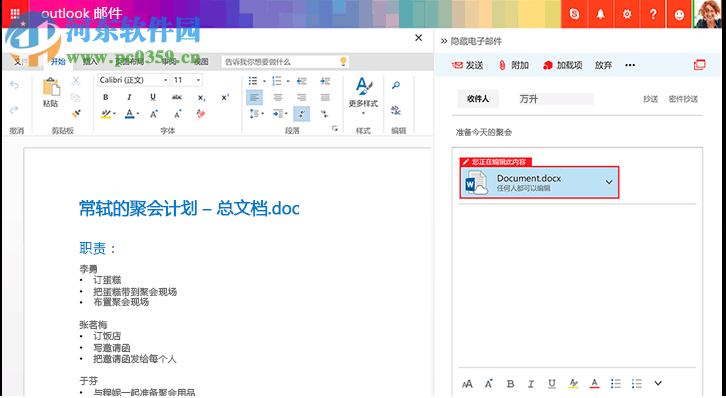Screen dimensions: 726x398
Task: Expand 更多样式 styles gallery
Action: pos(363,96)
